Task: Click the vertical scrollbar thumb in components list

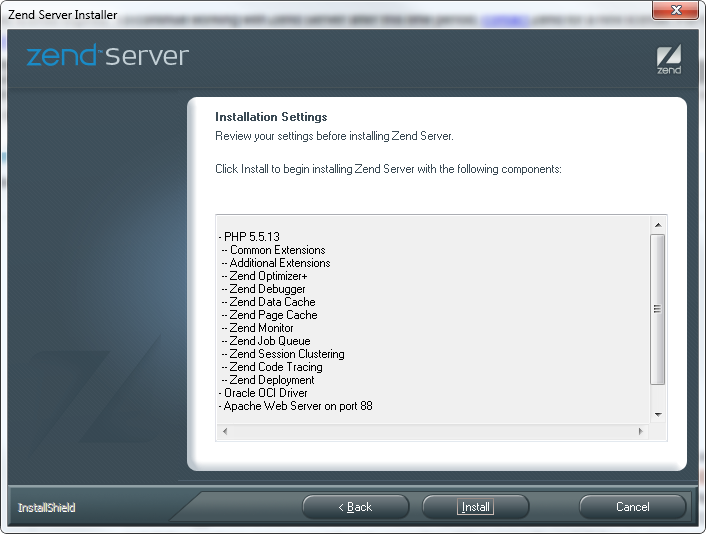Action: pos(658,310)
